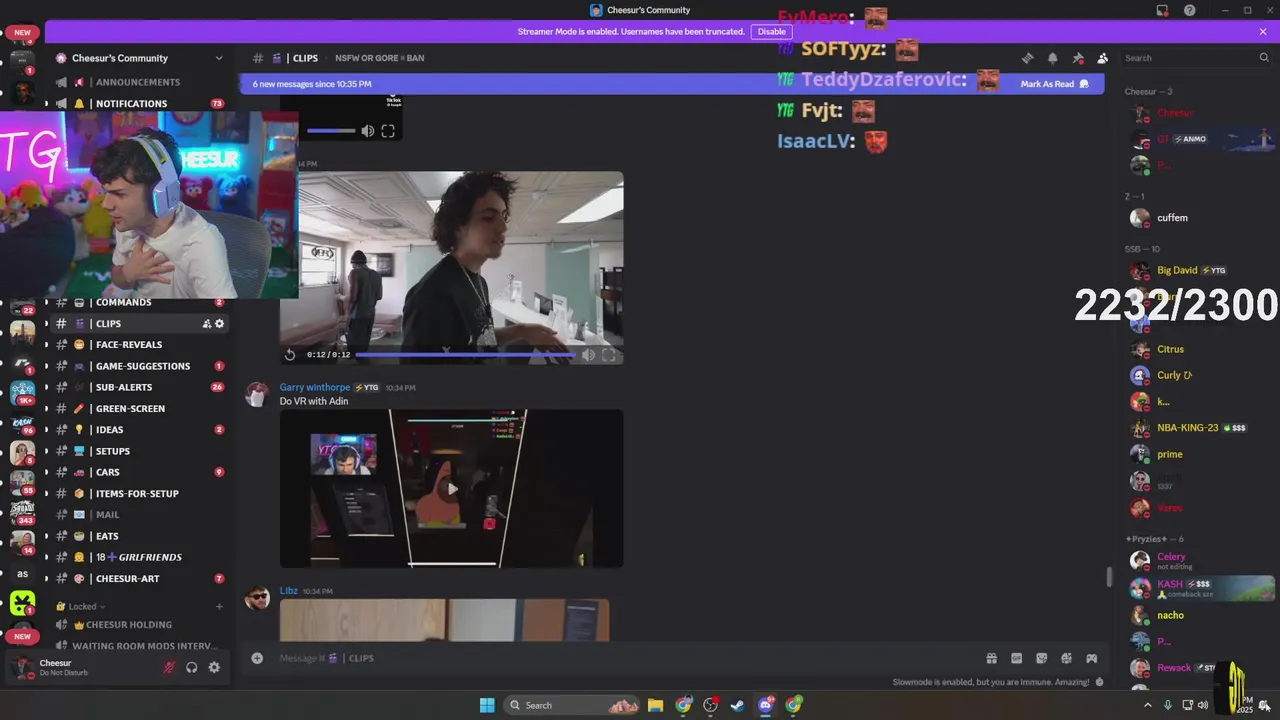The height and width of the screenshot is (720, 1280).
Task: Open the emoji picker
Action: [x=1066, y=658]
